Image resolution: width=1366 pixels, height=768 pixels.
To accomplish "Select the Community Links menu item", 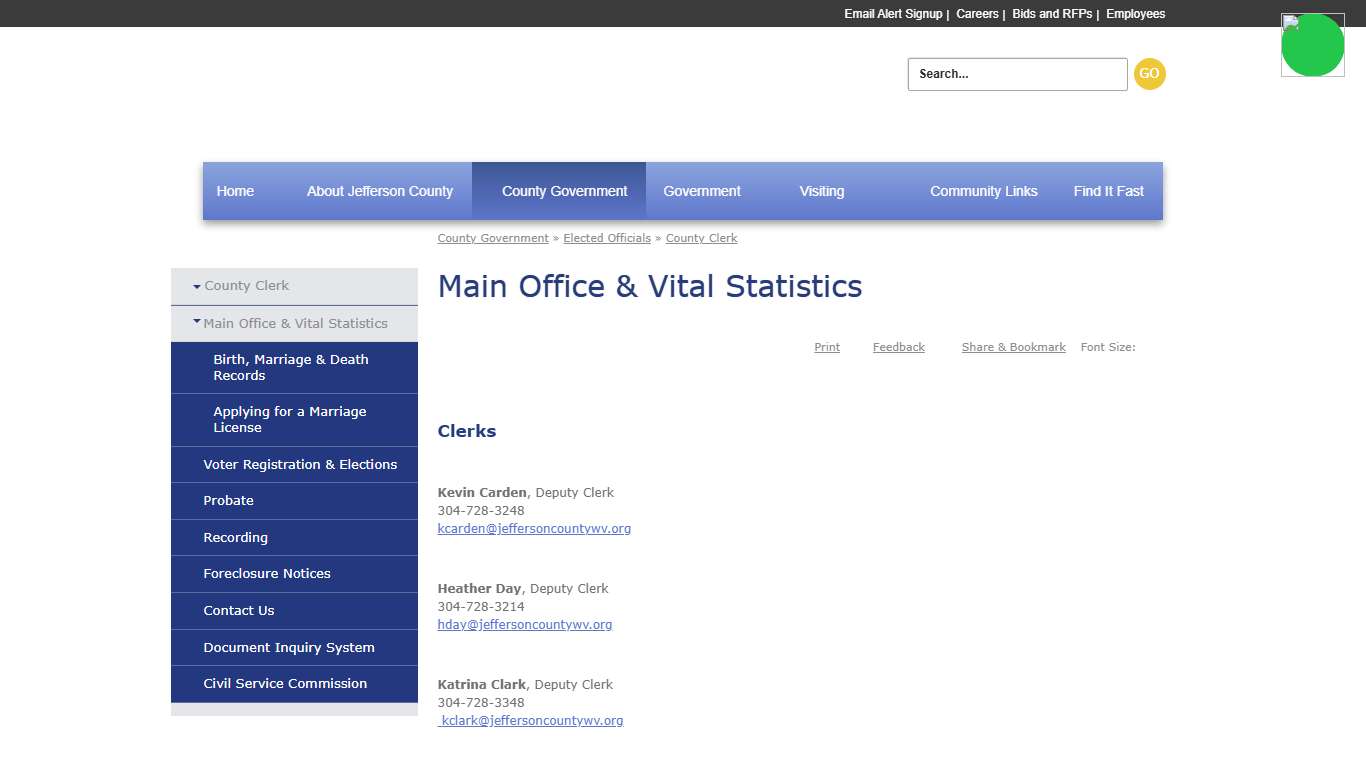I will 983,191.
